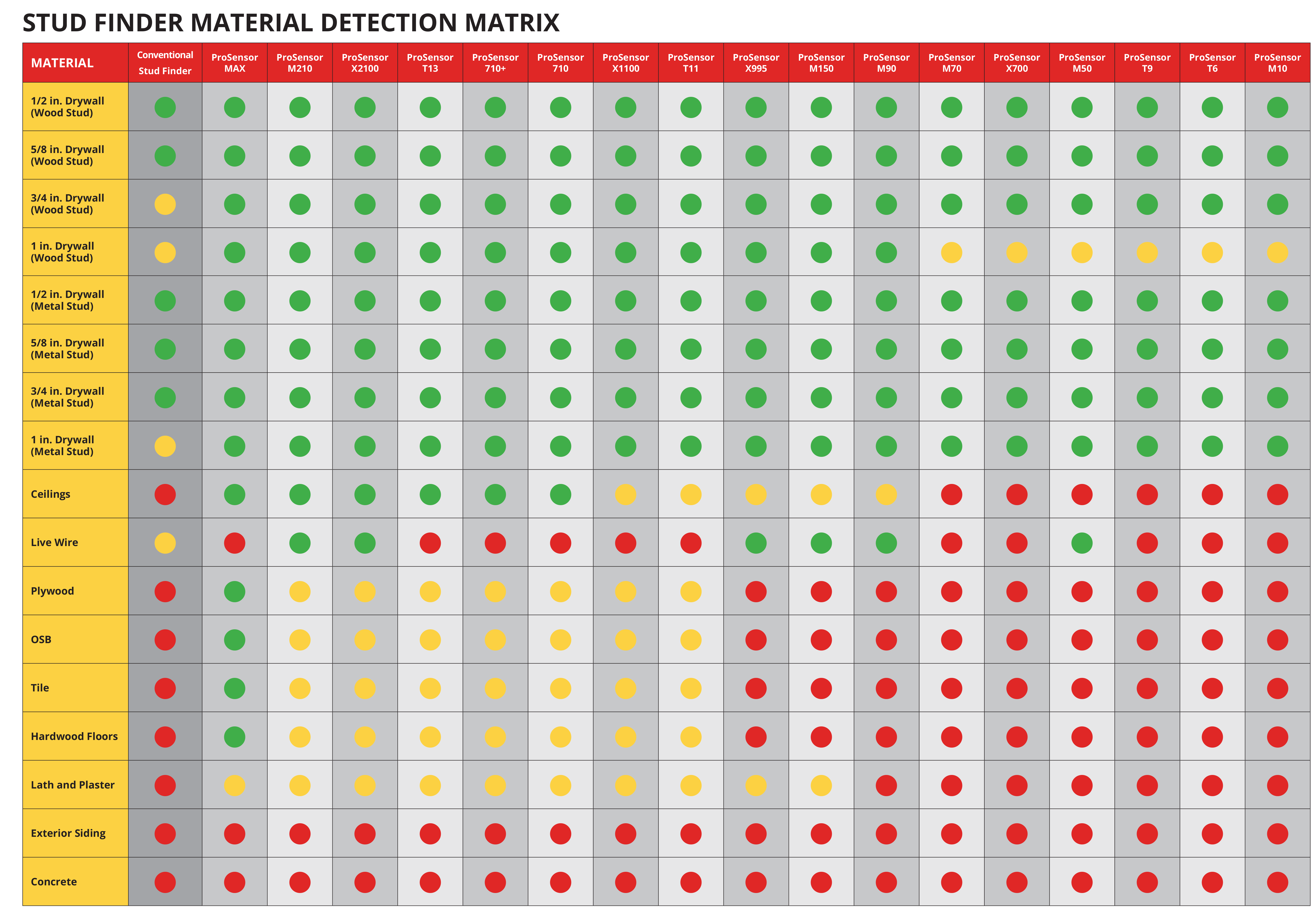The image size is (1316, 909).
Task: Click the Conventional Stud Finder header
Action: tap(165, 63)
